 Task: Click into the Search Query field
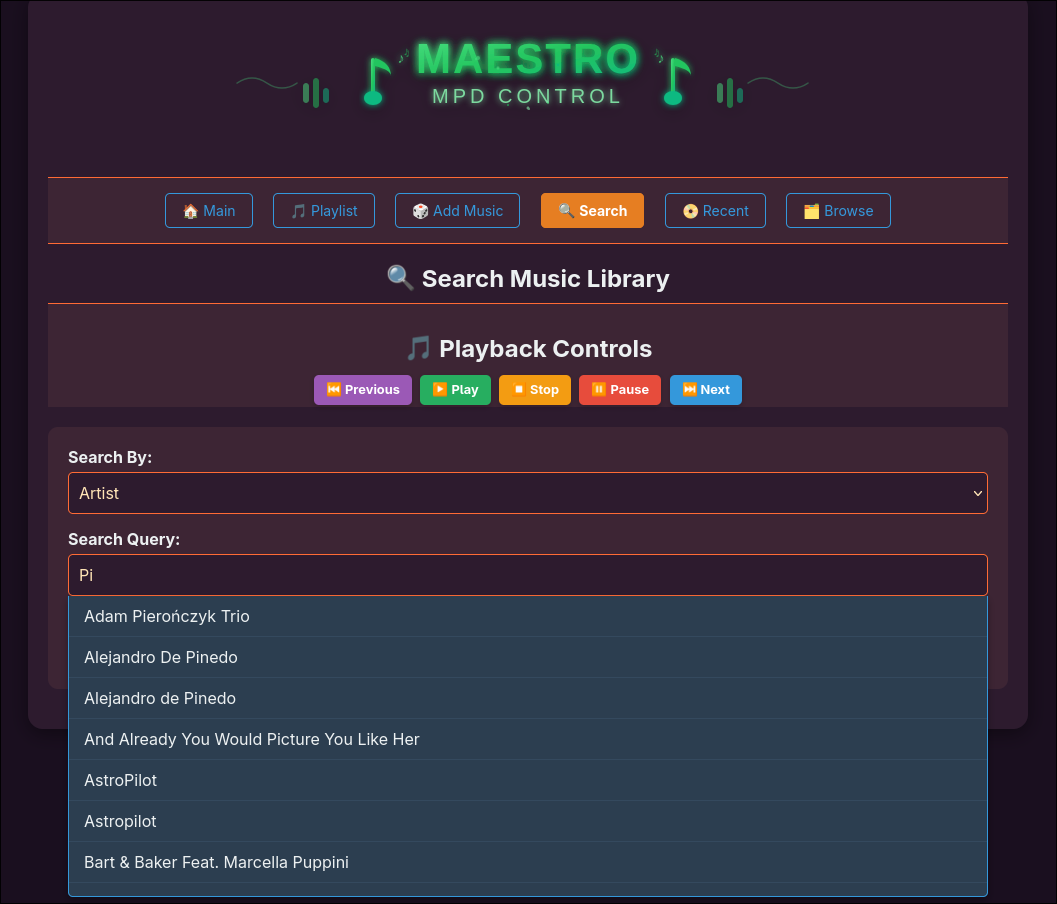[527, 575]
